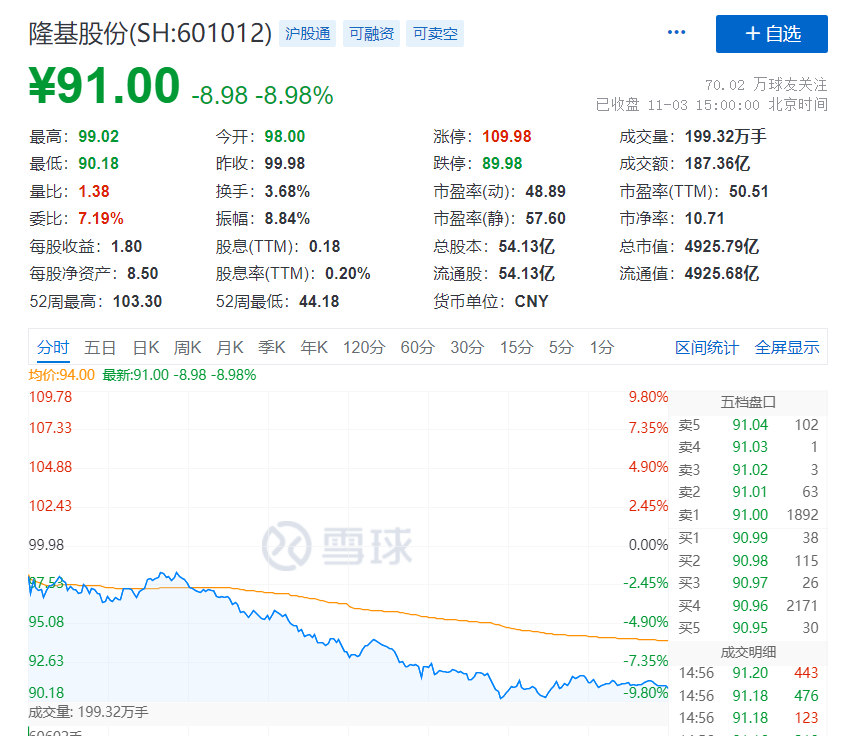Click the 成交量 value 199.32万手 in stats
850x736 pixels.
pyautogui.click(x=725, y=136)
